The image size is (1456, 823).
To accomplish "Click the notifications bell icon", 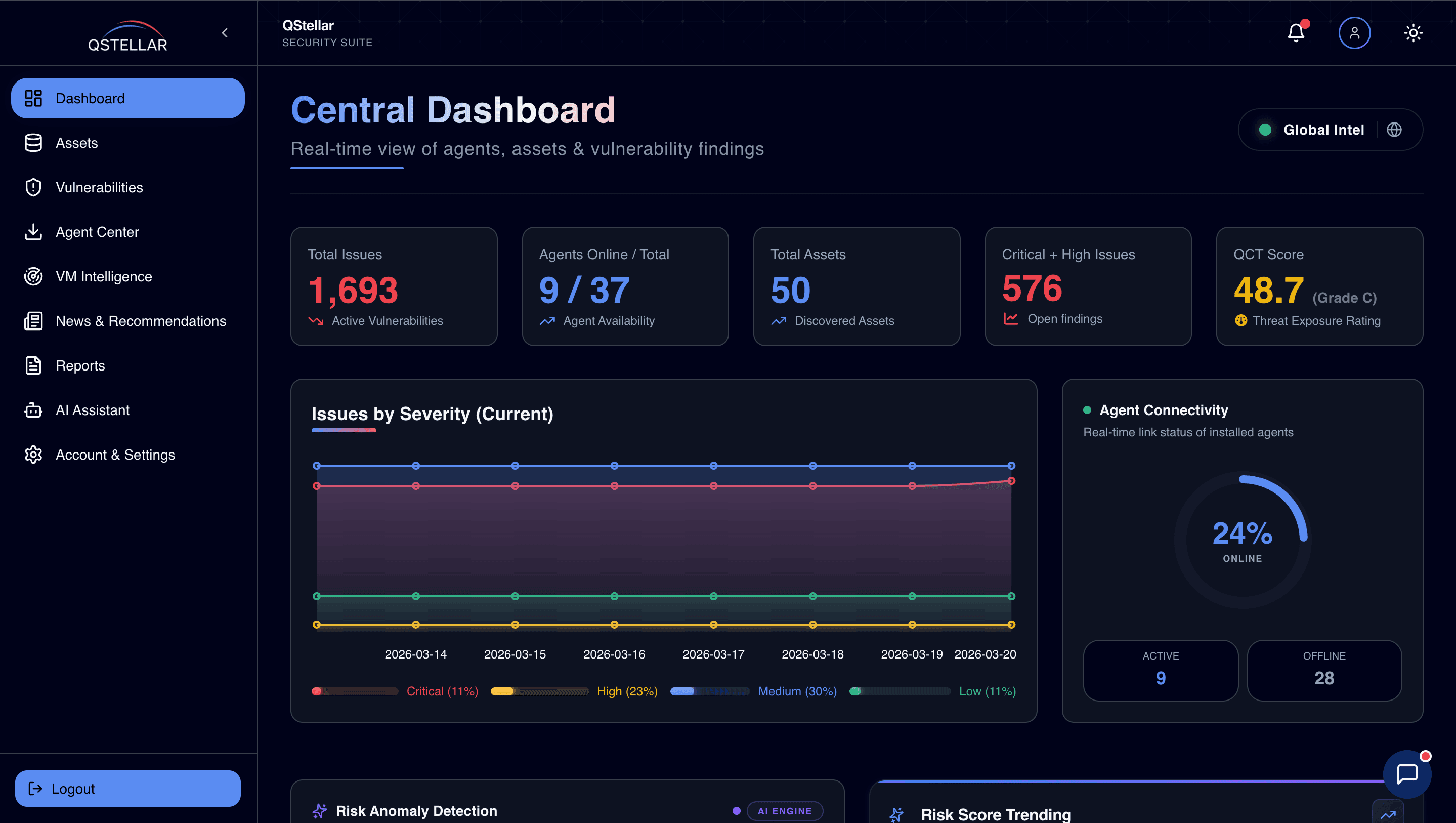I will coord(1296,32).
